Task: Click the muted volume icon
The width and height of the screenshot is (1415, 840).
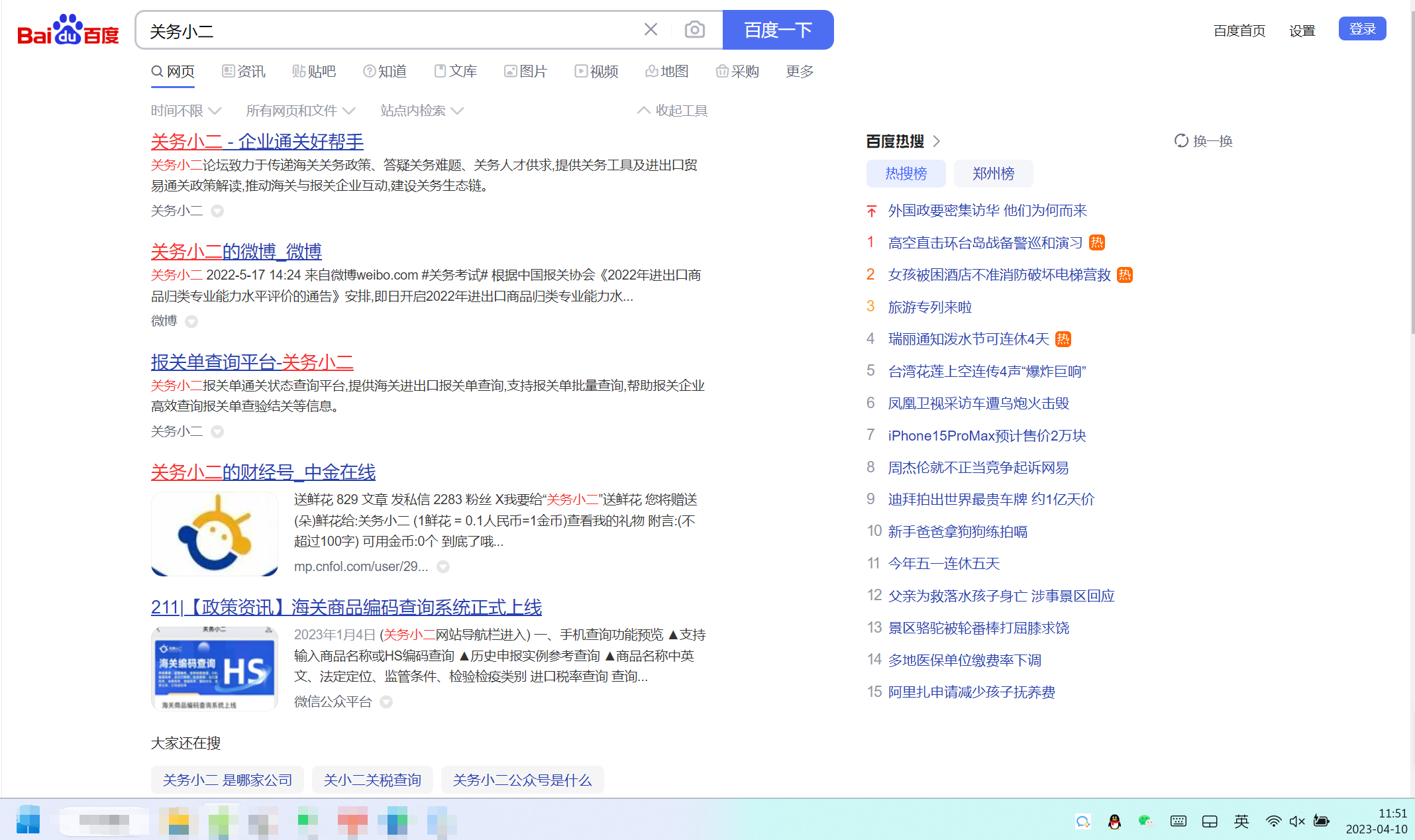Action: (1297, 821)
